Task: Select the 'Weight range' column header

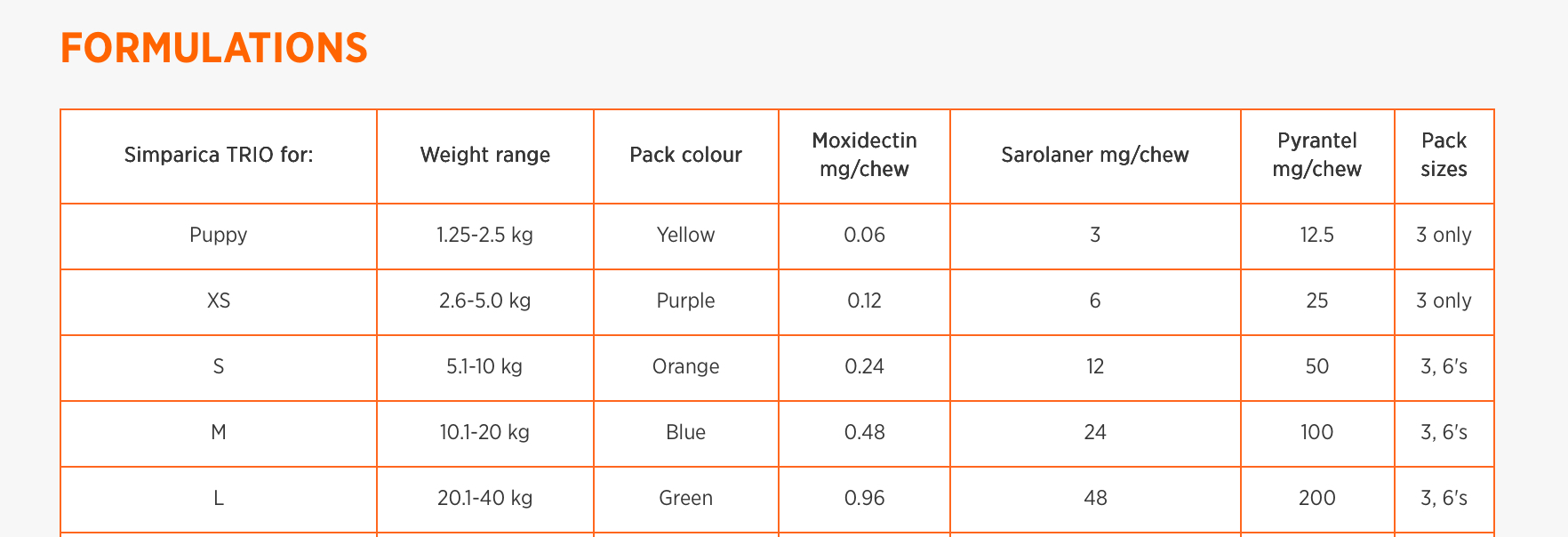Action: pos(484,155)
